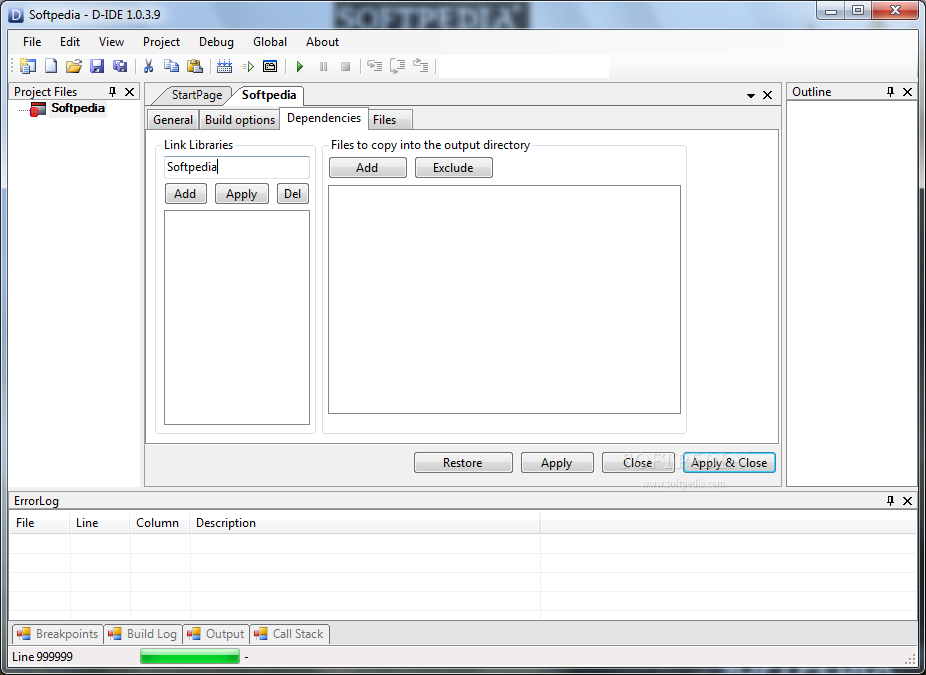Click the Restore button
Image resolution: width=926 pixels, height=675 pixels.
pos(463,463)
